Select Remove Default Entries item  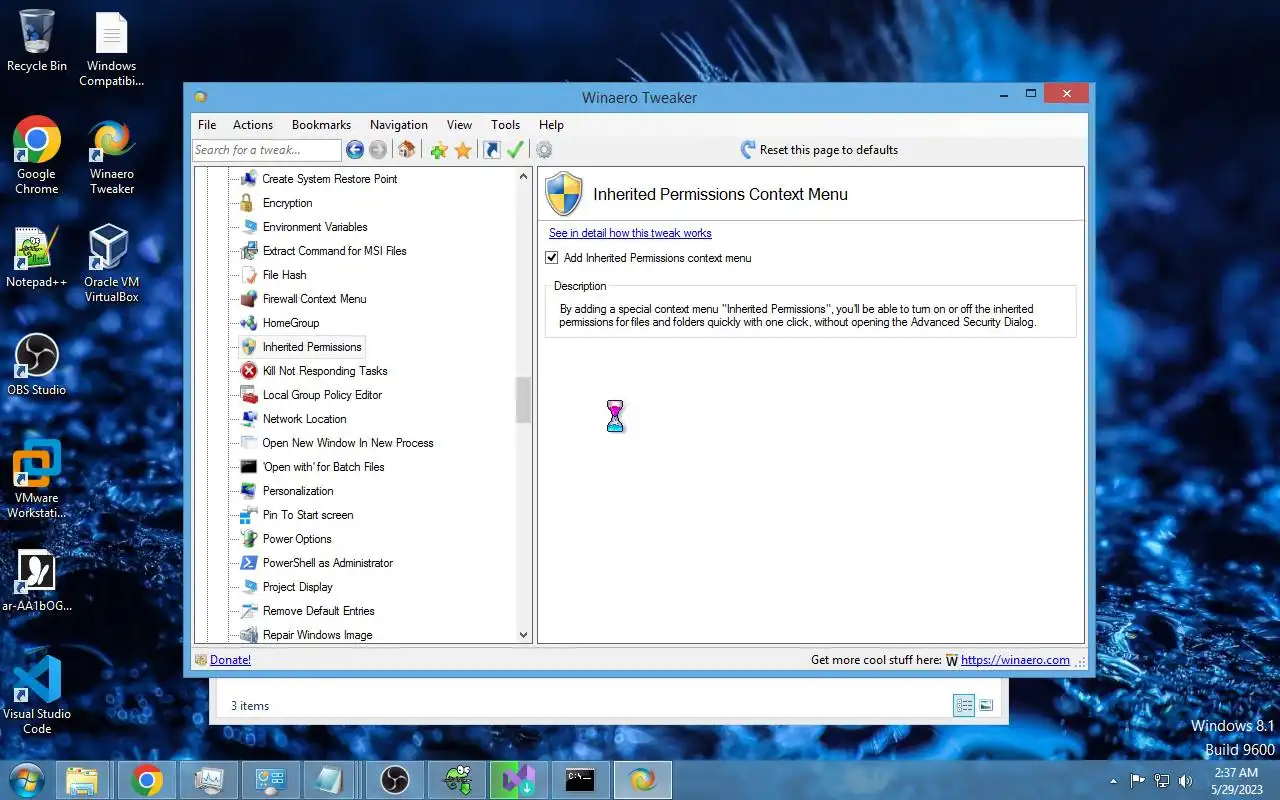[x=319, y=611]
